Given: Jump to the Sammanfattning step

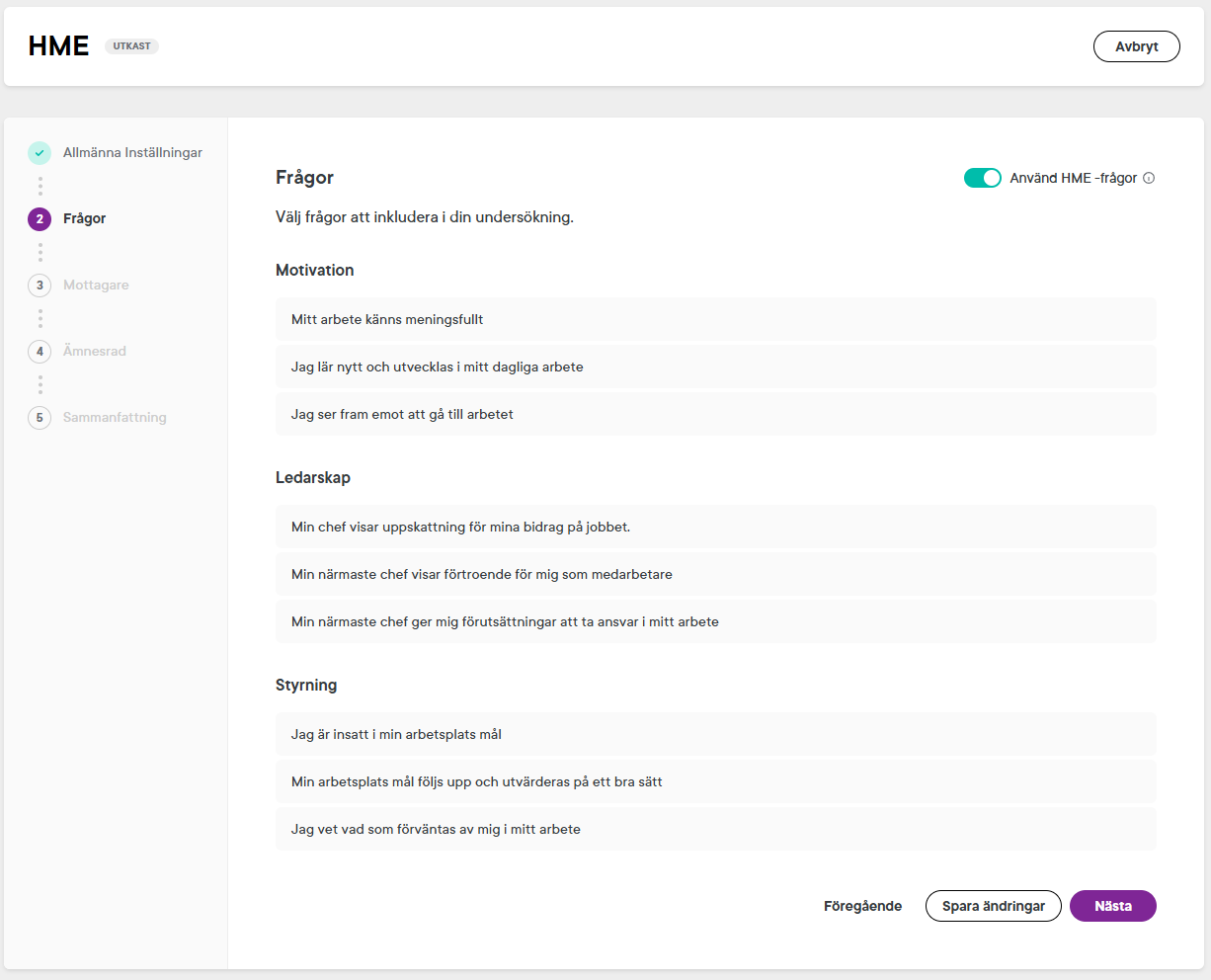Looking at the screenshot, I should pyautogui.click(x=115, y=418).
